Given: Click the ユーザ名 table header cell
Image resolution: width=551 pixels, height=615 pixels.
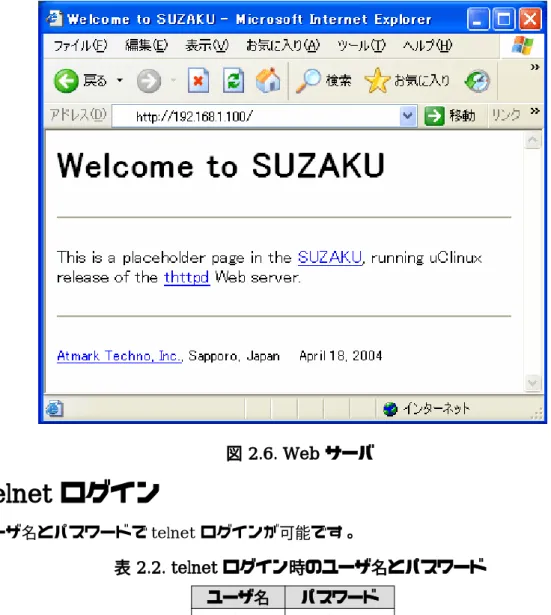Looking at the screenshot, I should point(238,597).
